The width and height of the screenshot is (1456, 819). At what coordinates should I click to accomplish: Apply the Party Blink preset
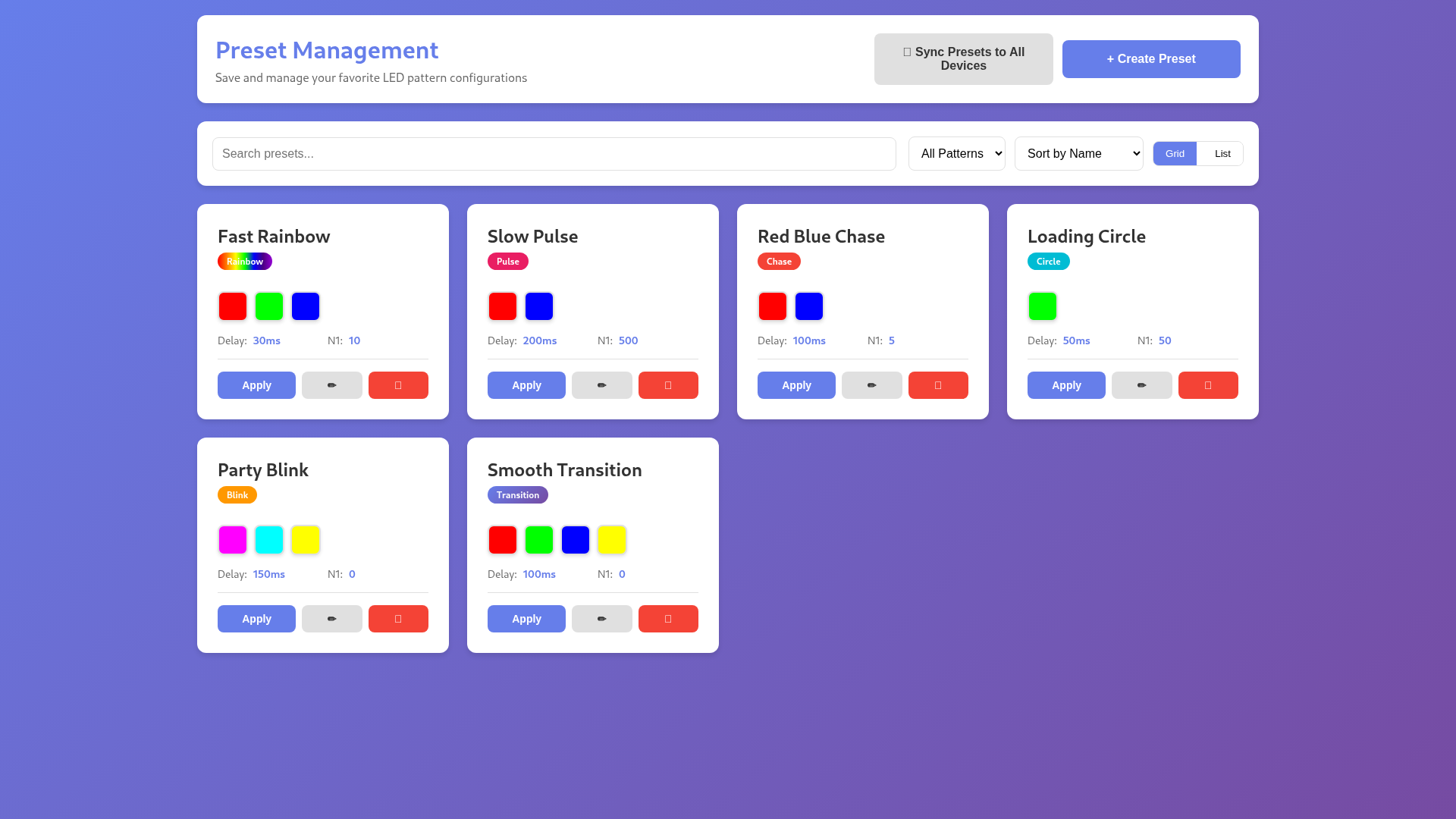256,619
